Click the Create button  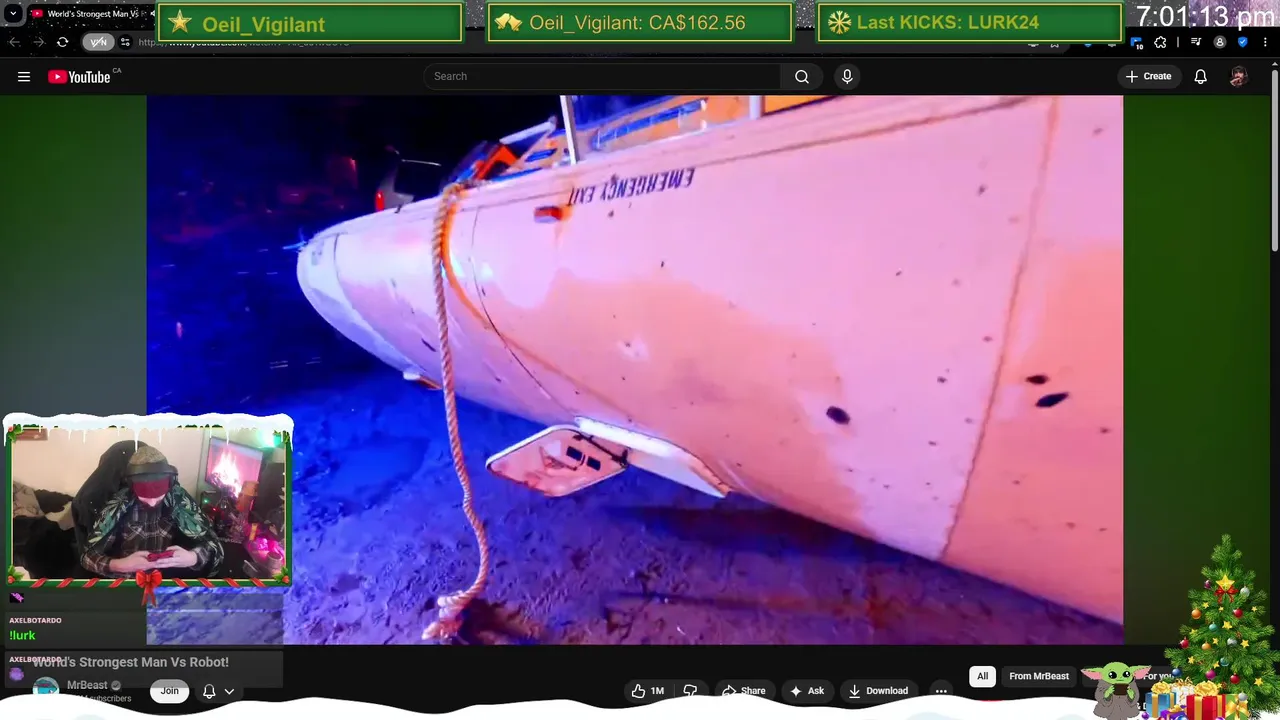point(1148,76)
